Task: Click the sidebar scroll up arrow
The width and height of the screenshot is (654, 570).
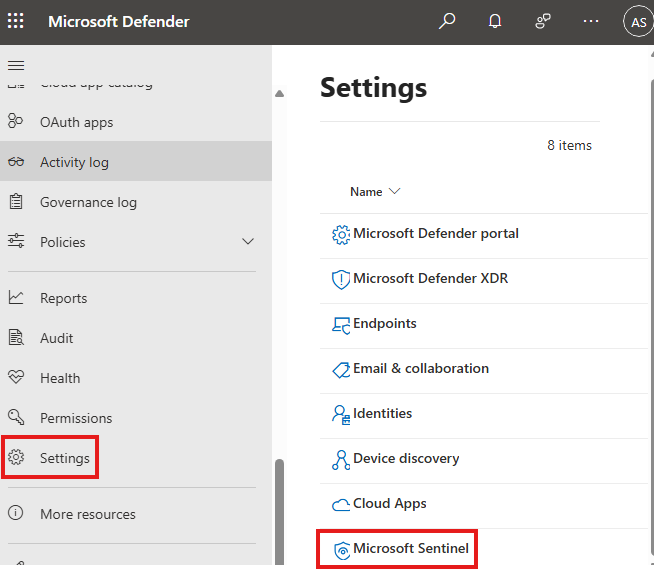Action: (x=279, y=93)
